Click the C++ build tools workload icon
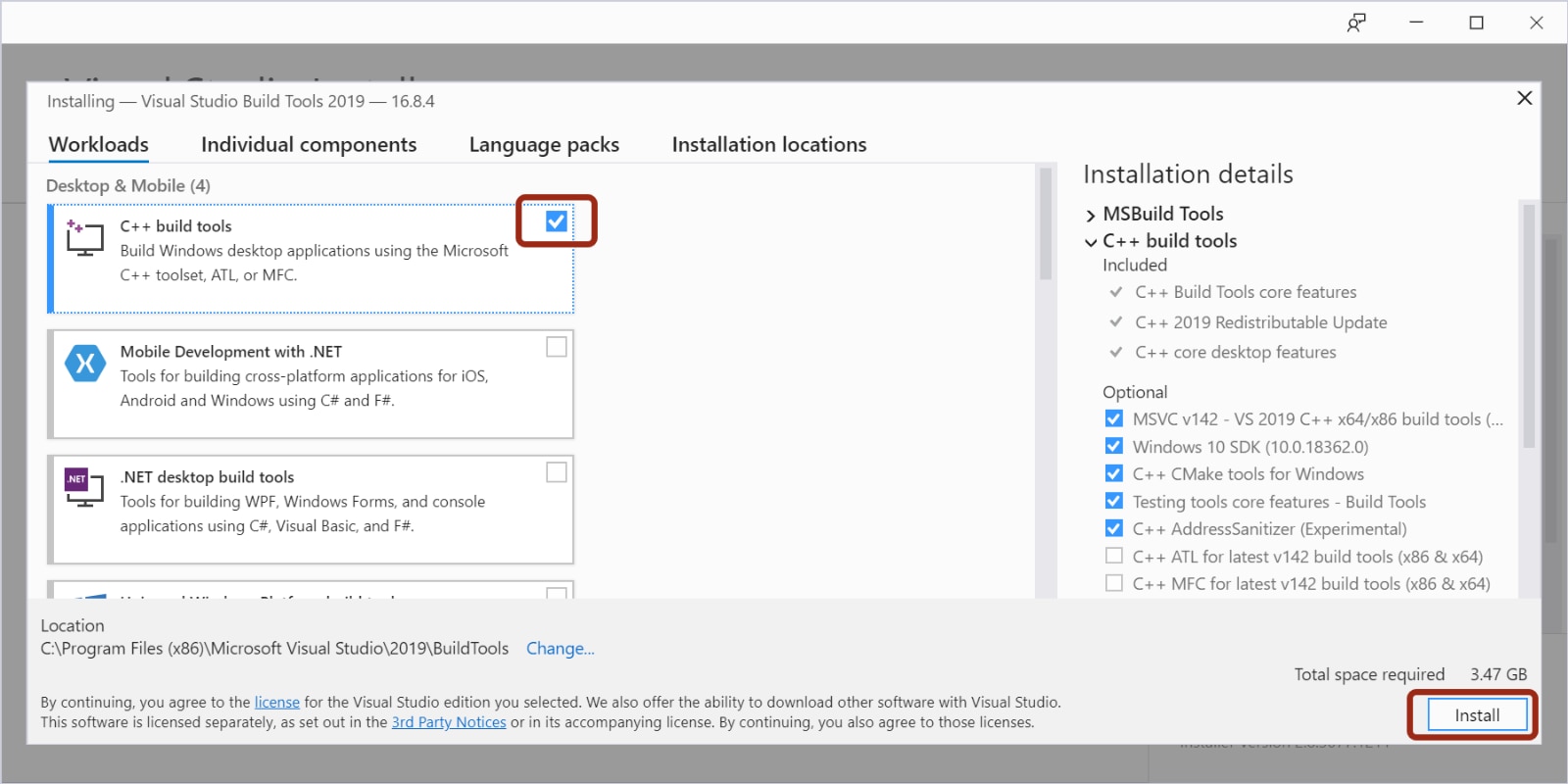1568x784 pixels. pyautogui.click(x=84, y=238)
